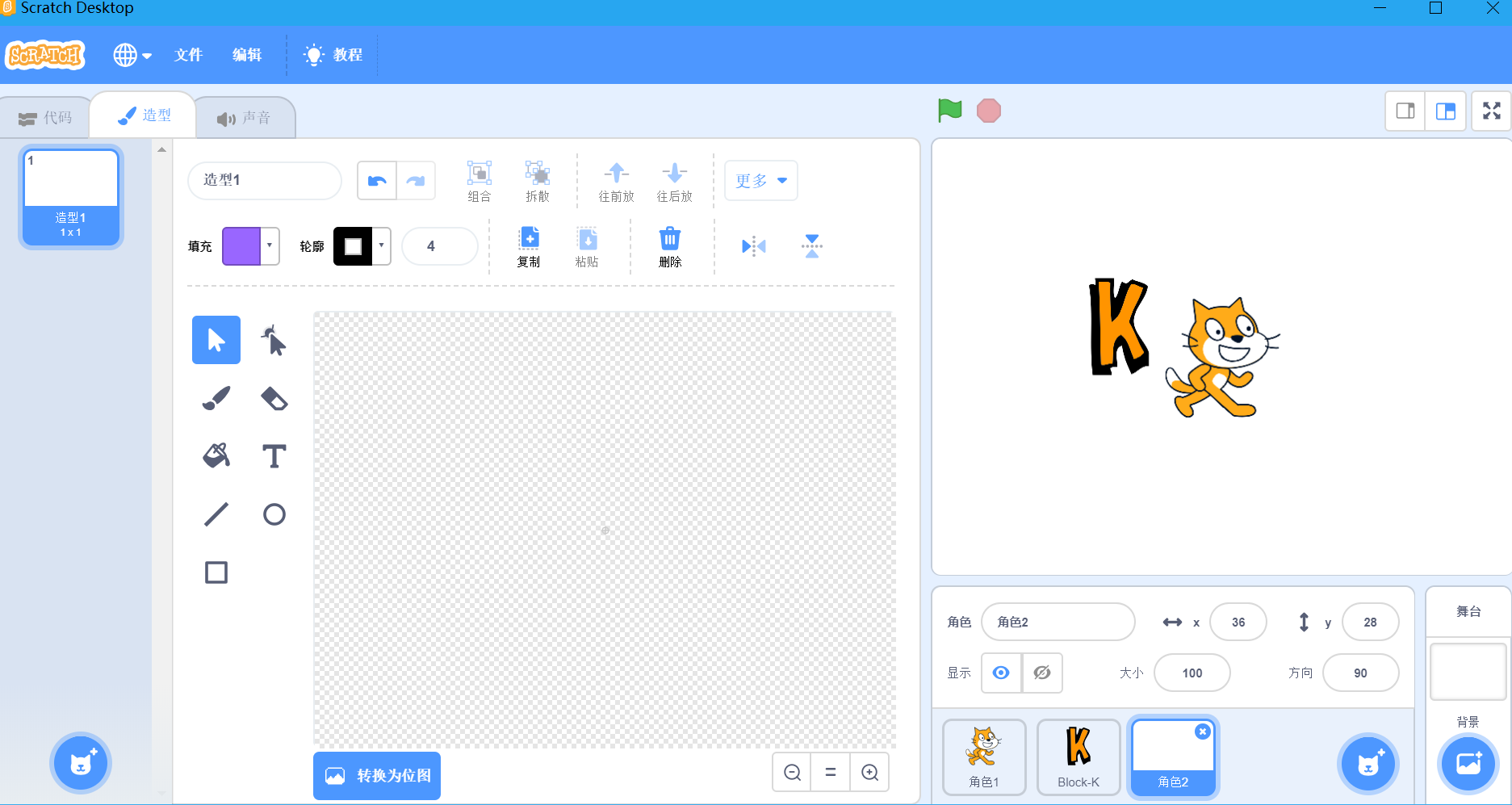Click the outline width field showing 4
Screen dimensions: 1512x805
coord(440,246)
